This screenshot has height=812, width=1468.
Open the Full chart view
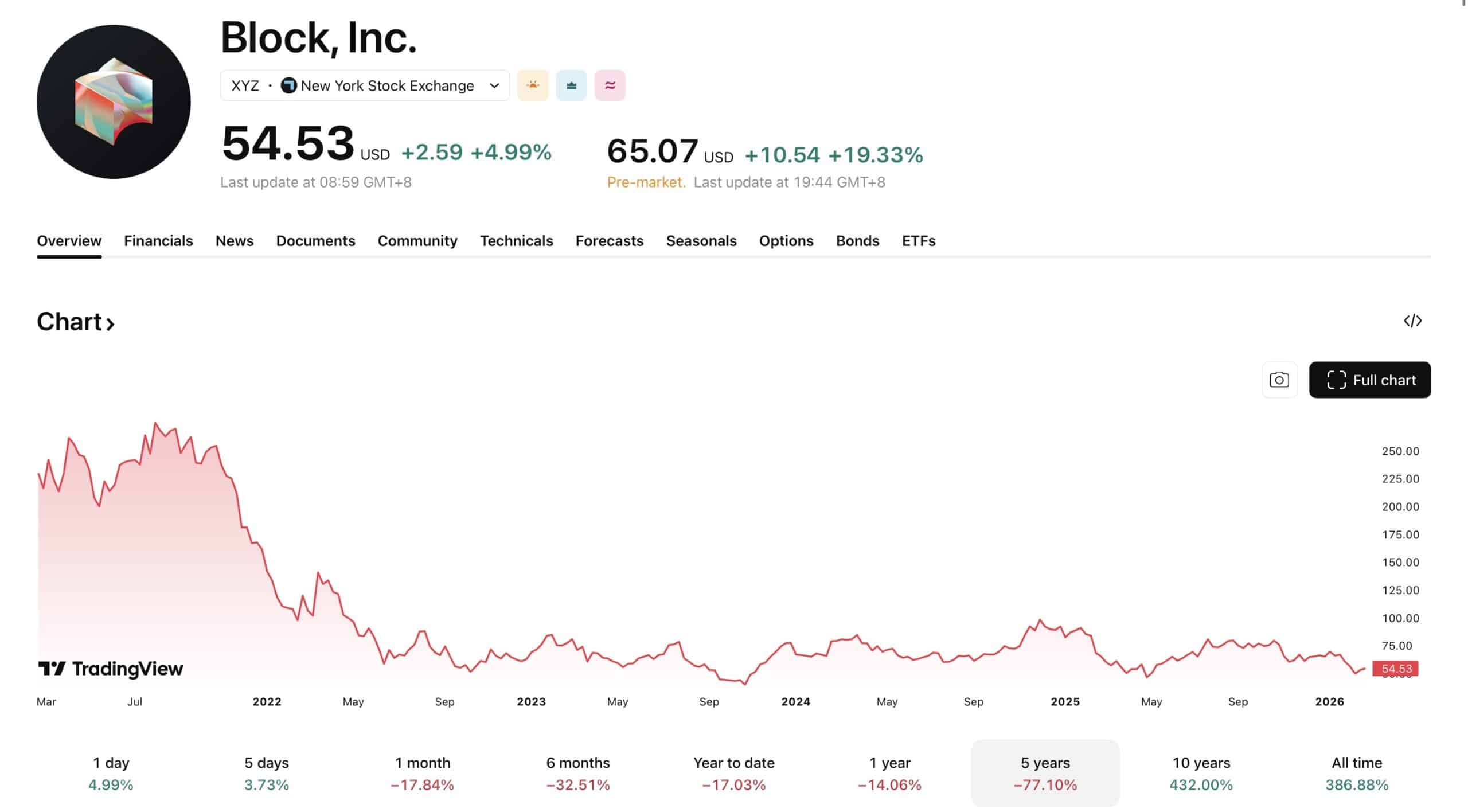[1369, 380]
